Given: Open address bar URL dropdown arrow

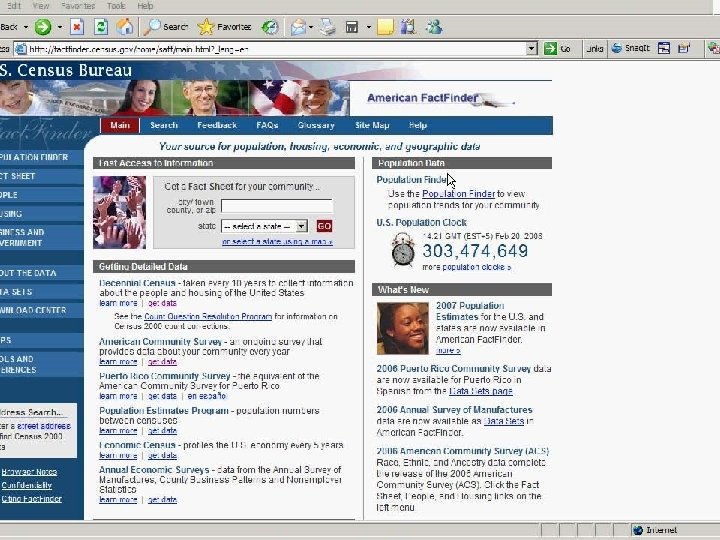Looking at the screenshot, I should pos(531,48).
